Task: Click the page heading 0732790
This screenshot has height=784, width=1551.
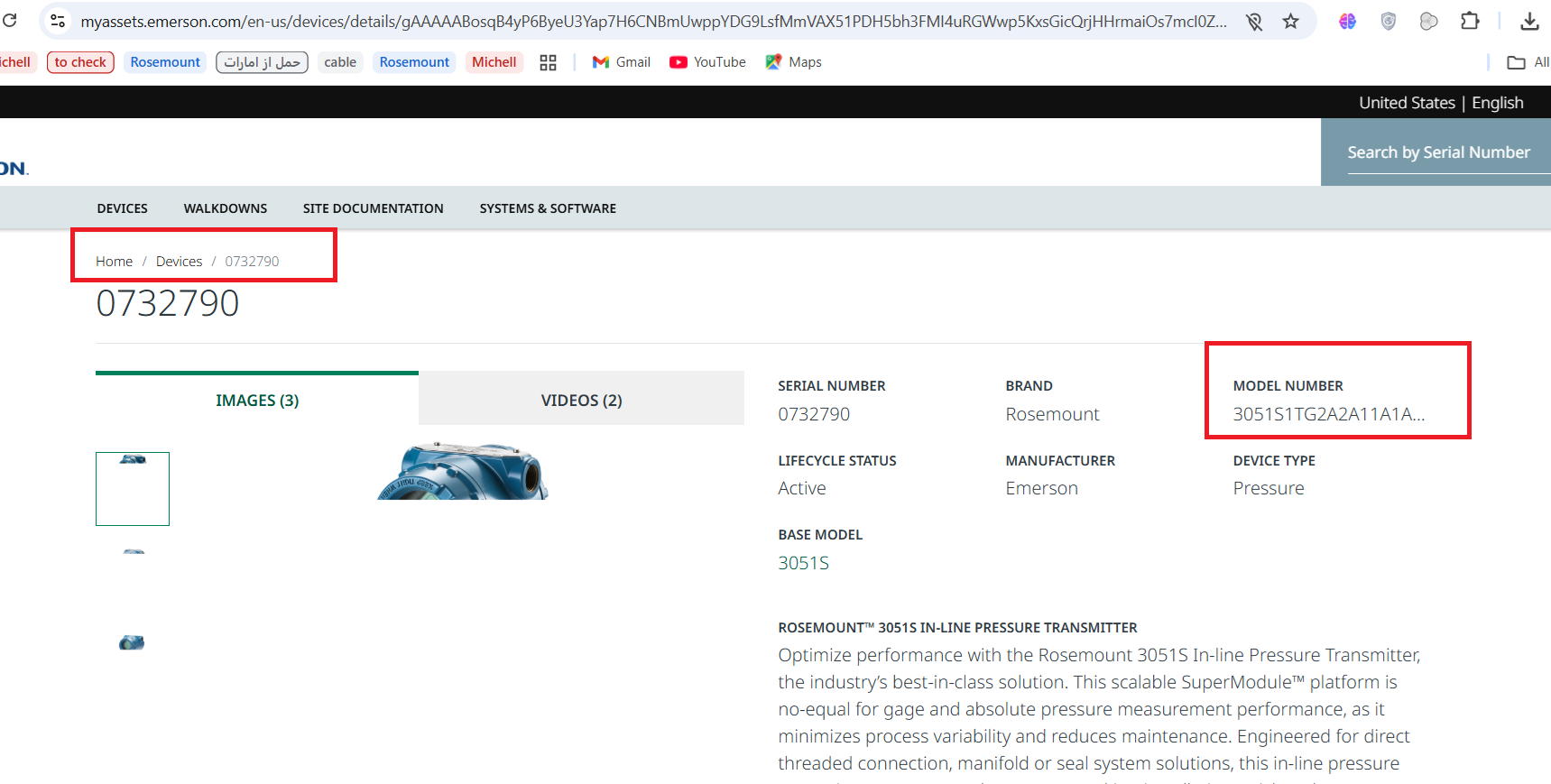Action: 168,303
